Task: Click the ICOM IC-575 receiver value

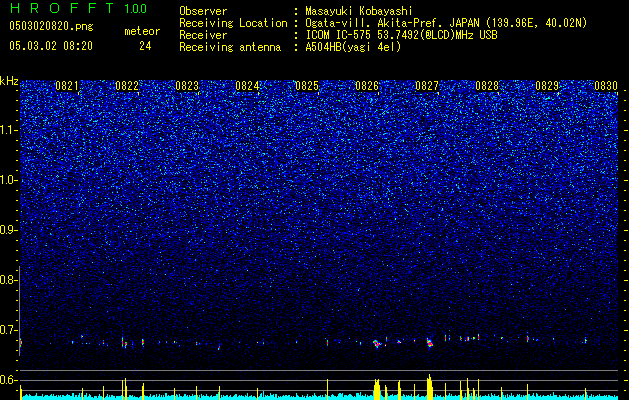Action: pos(401,35)
